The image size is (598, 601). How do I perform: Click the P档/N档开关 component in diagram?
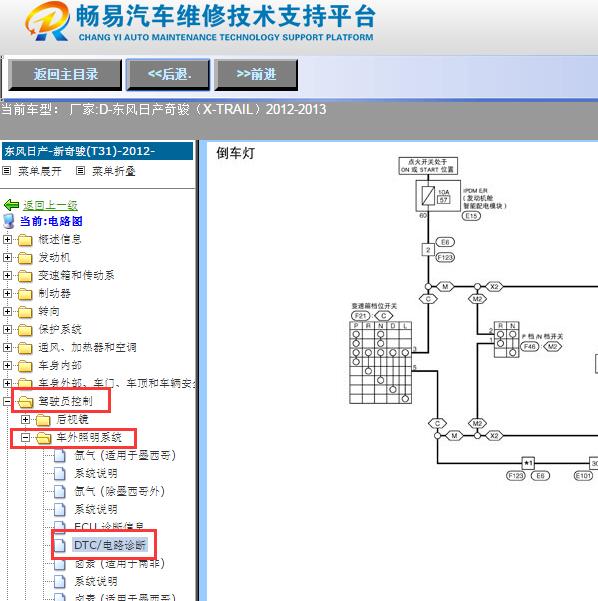coord(506,340)
